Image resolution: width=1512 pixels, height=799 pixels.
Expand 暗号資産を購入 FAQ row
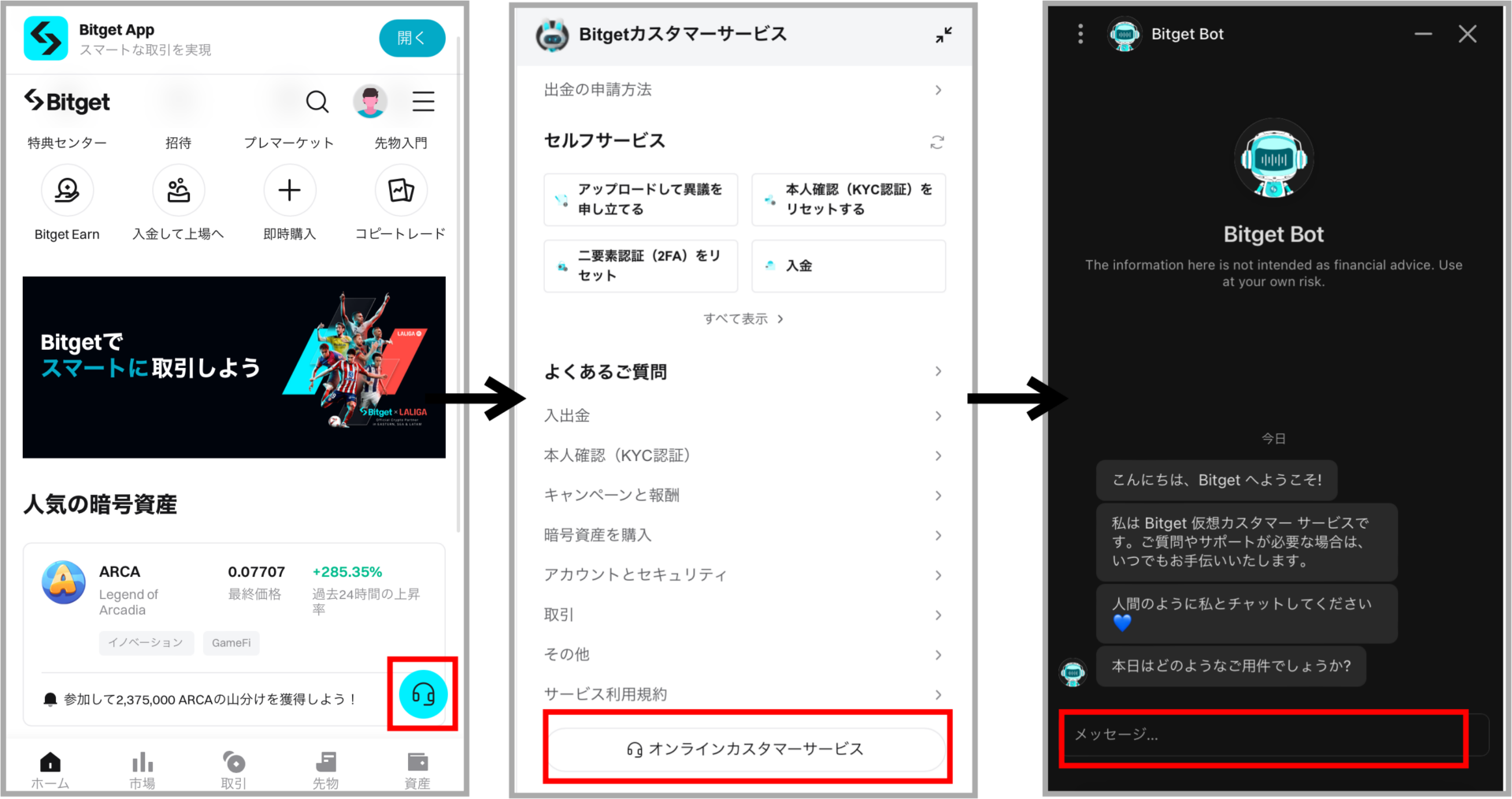[x=743, y=535]
